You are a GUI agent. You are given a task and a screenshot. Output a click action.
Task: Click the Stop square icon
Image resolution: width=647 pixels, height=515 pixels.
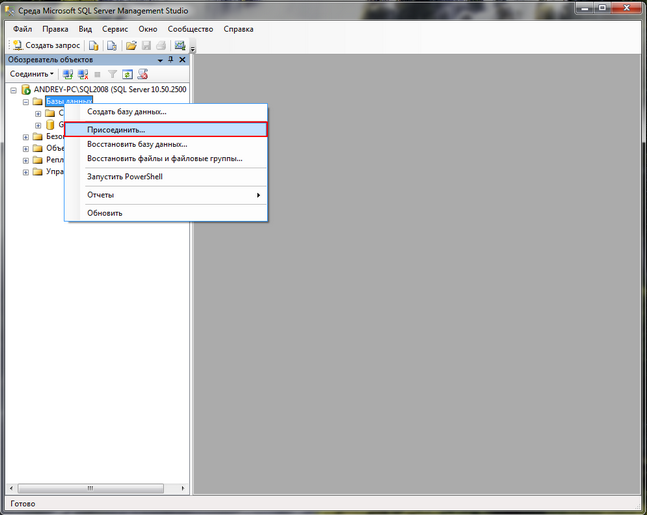tap(97, 75)
